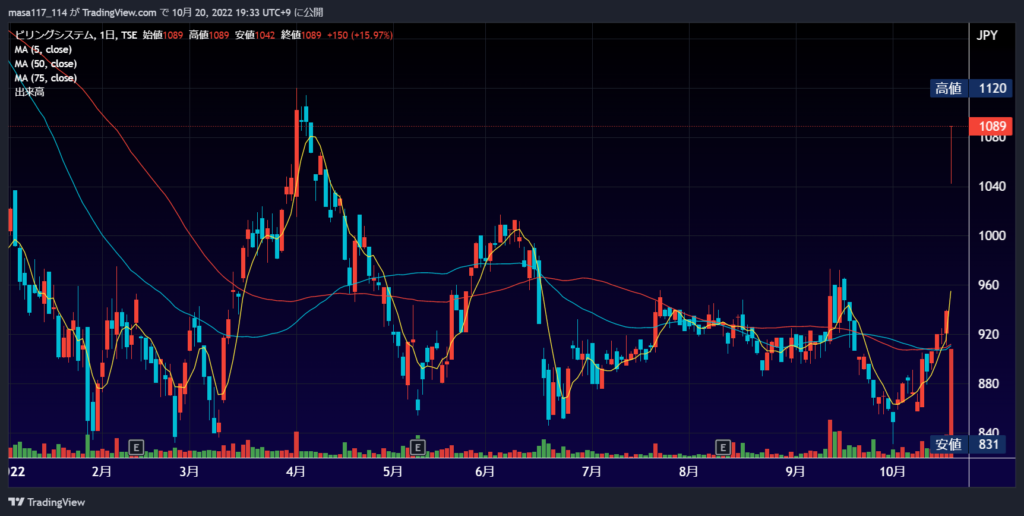Click the red 1089 current price label
This screenshot has height=516, width=1024.
[991, 126]
